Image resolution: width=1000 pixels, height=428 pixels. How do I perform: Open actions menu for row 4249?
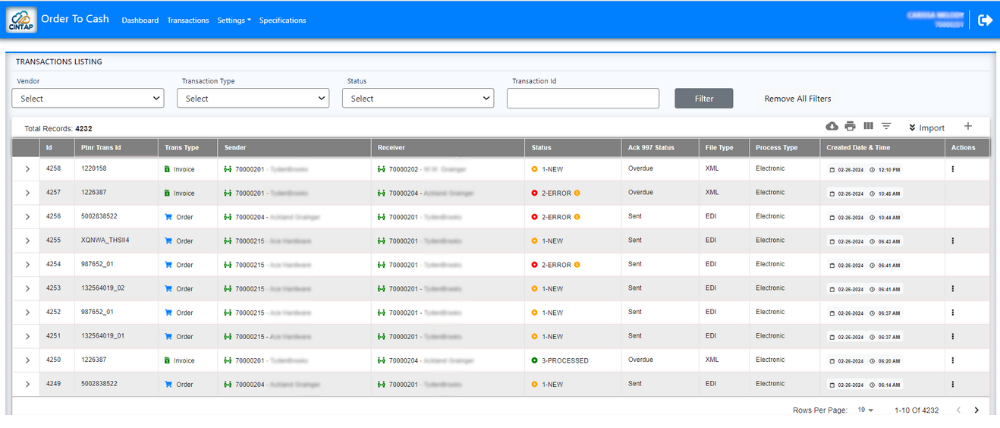(952, 385)
